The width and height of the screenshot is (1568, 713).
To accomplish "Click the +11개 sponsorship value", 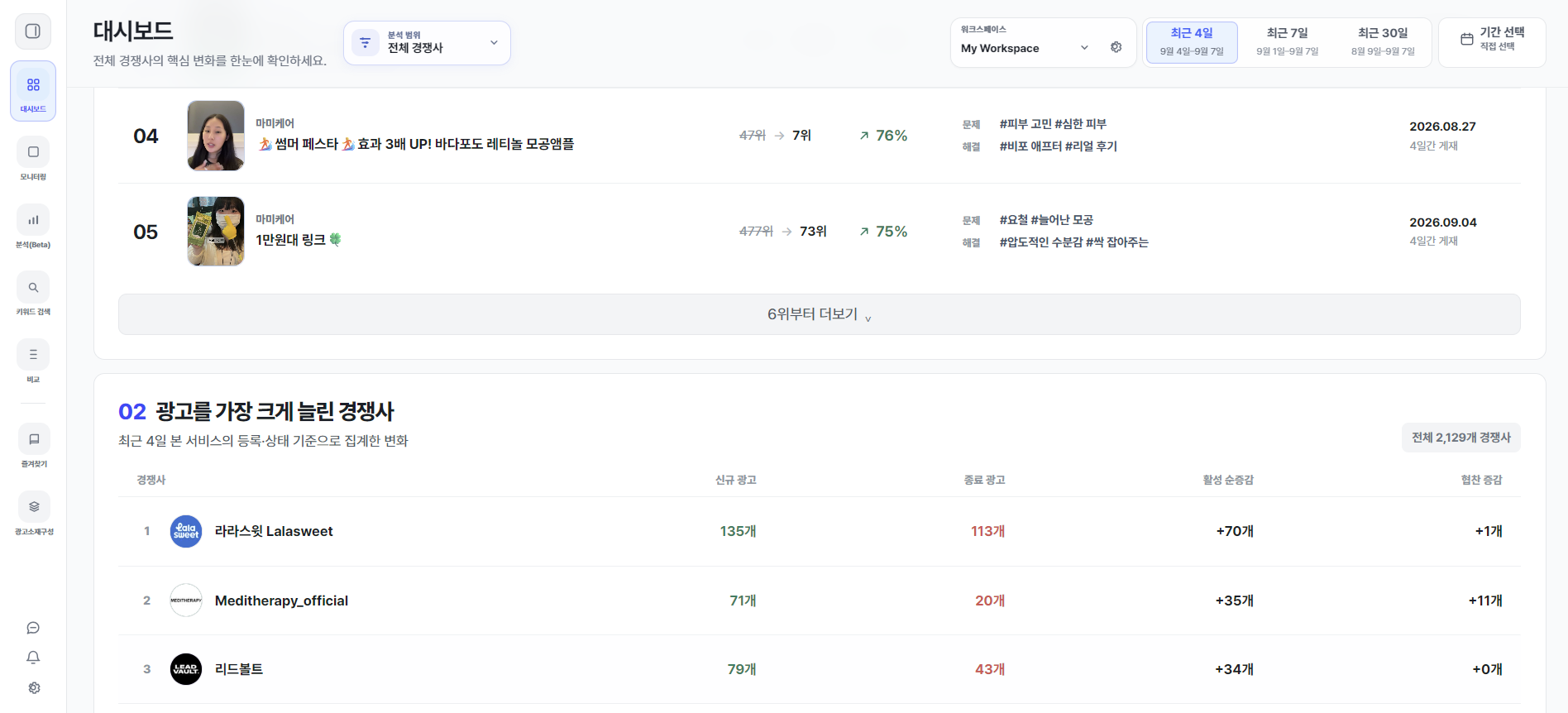I will pyautogui.click(x=1485, y=601).
